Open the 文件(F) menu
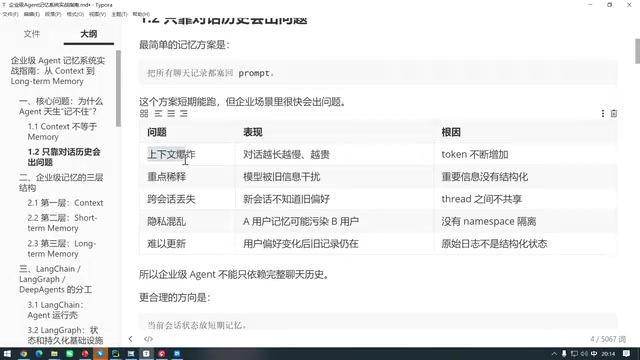This screenshot has height=360, width=640. click(11, 14)
